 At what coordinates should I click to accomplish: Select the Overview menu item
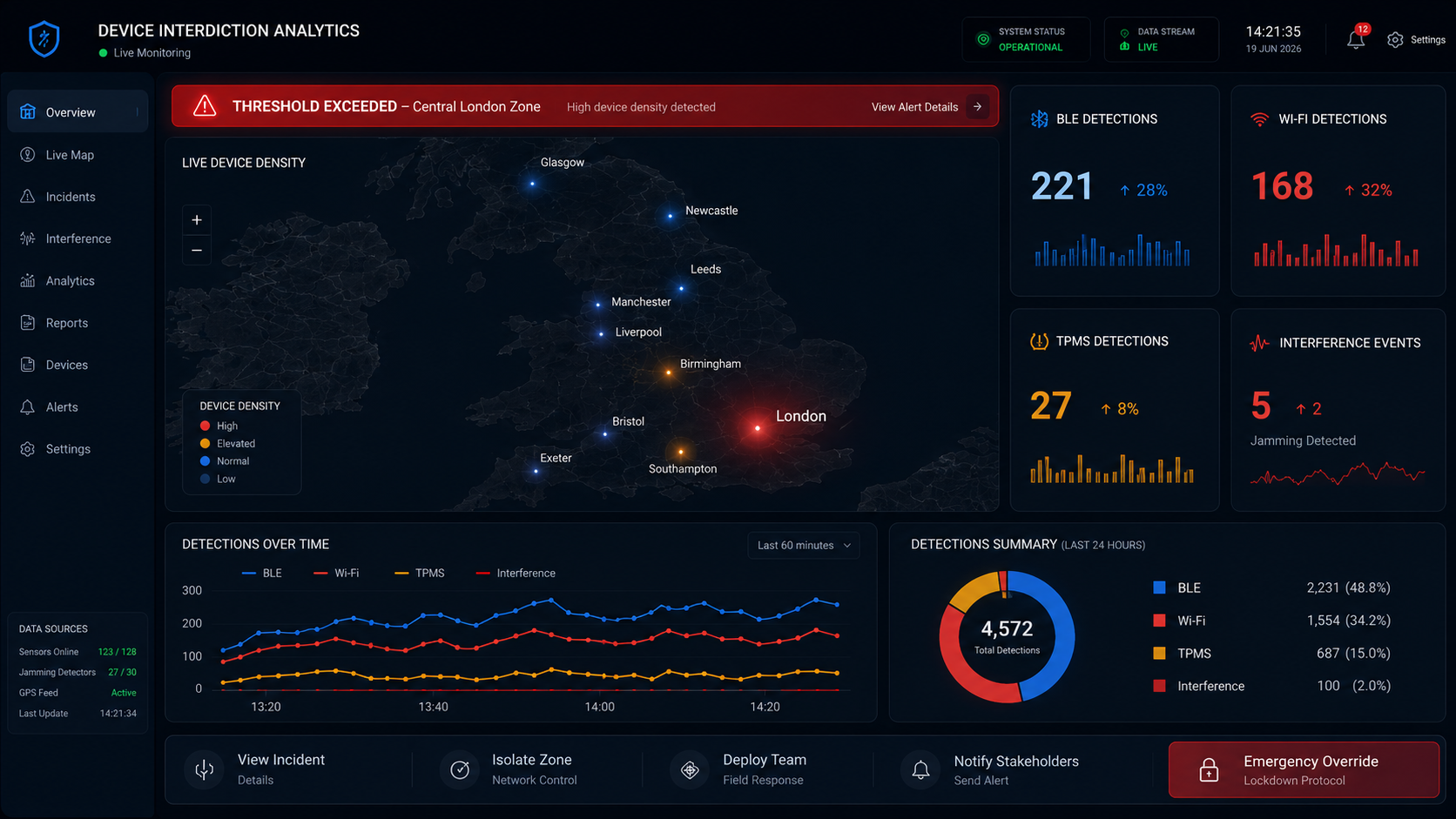pos(78,112)
